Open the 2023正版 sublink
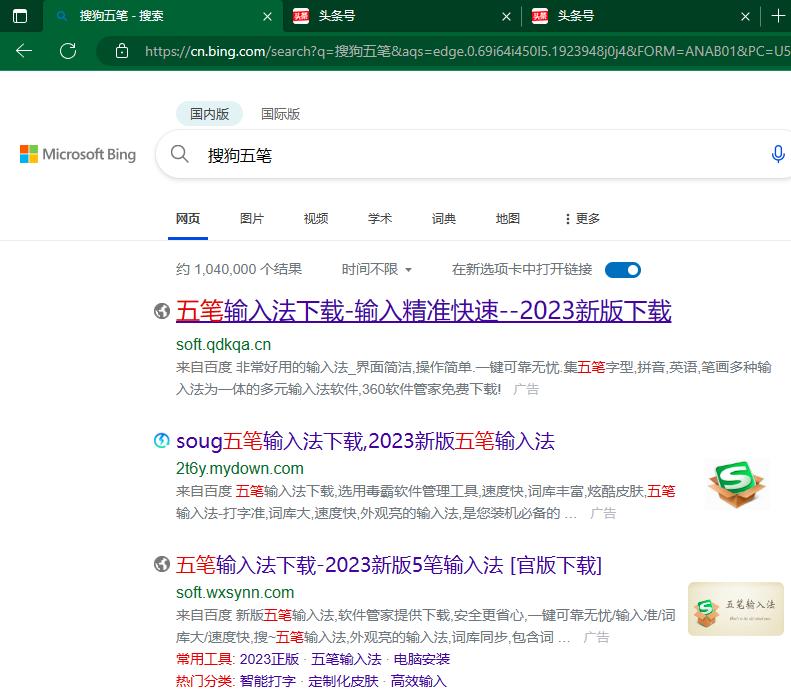Screen dimensions: 791x693 [269, 659]
